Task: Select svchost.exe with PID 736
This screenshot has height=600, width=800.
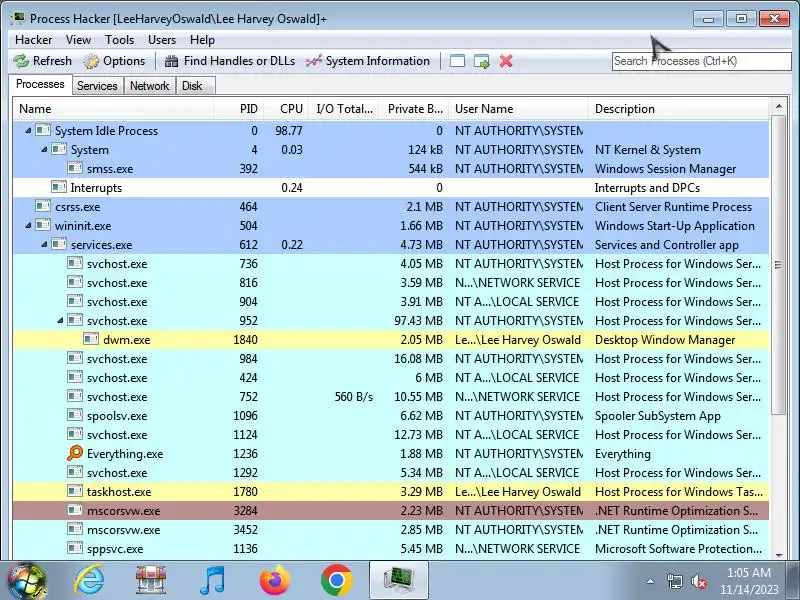Action: point(391,264)
